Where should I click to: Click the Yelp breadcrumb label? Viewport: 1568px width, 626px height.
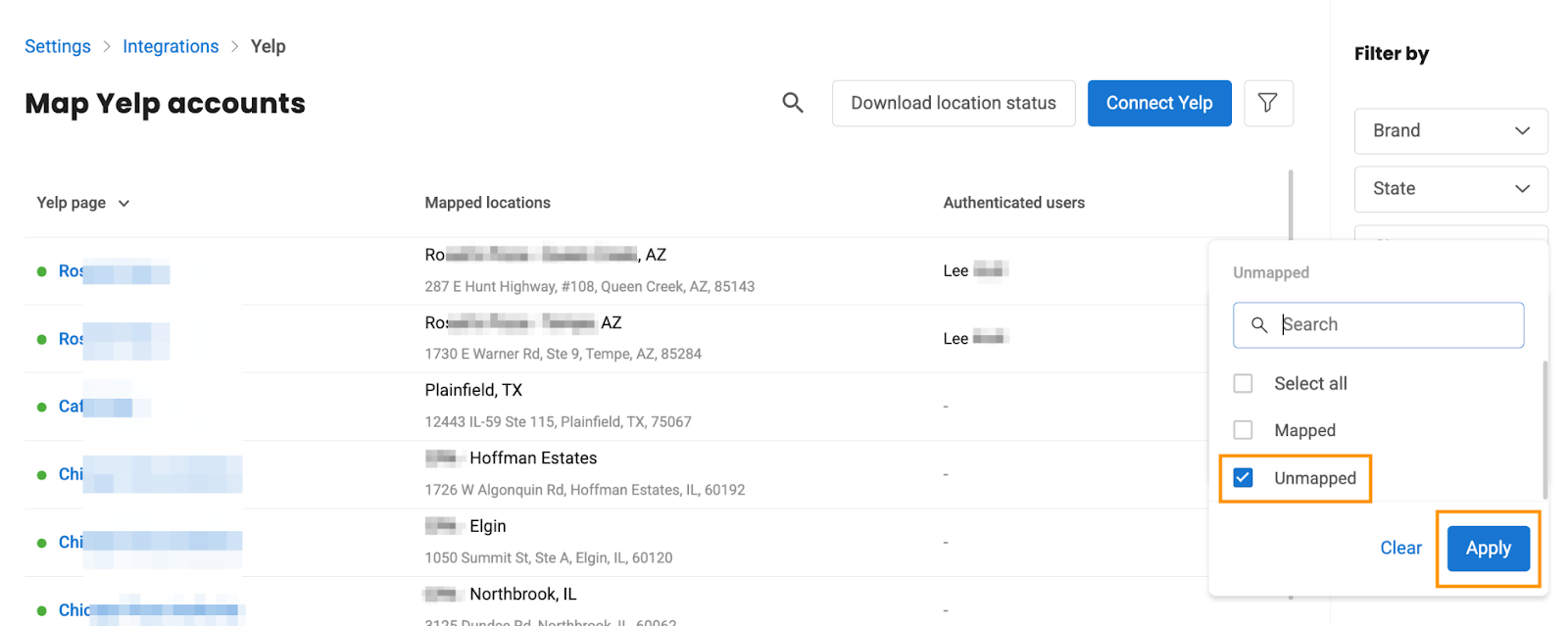(268, 46)
